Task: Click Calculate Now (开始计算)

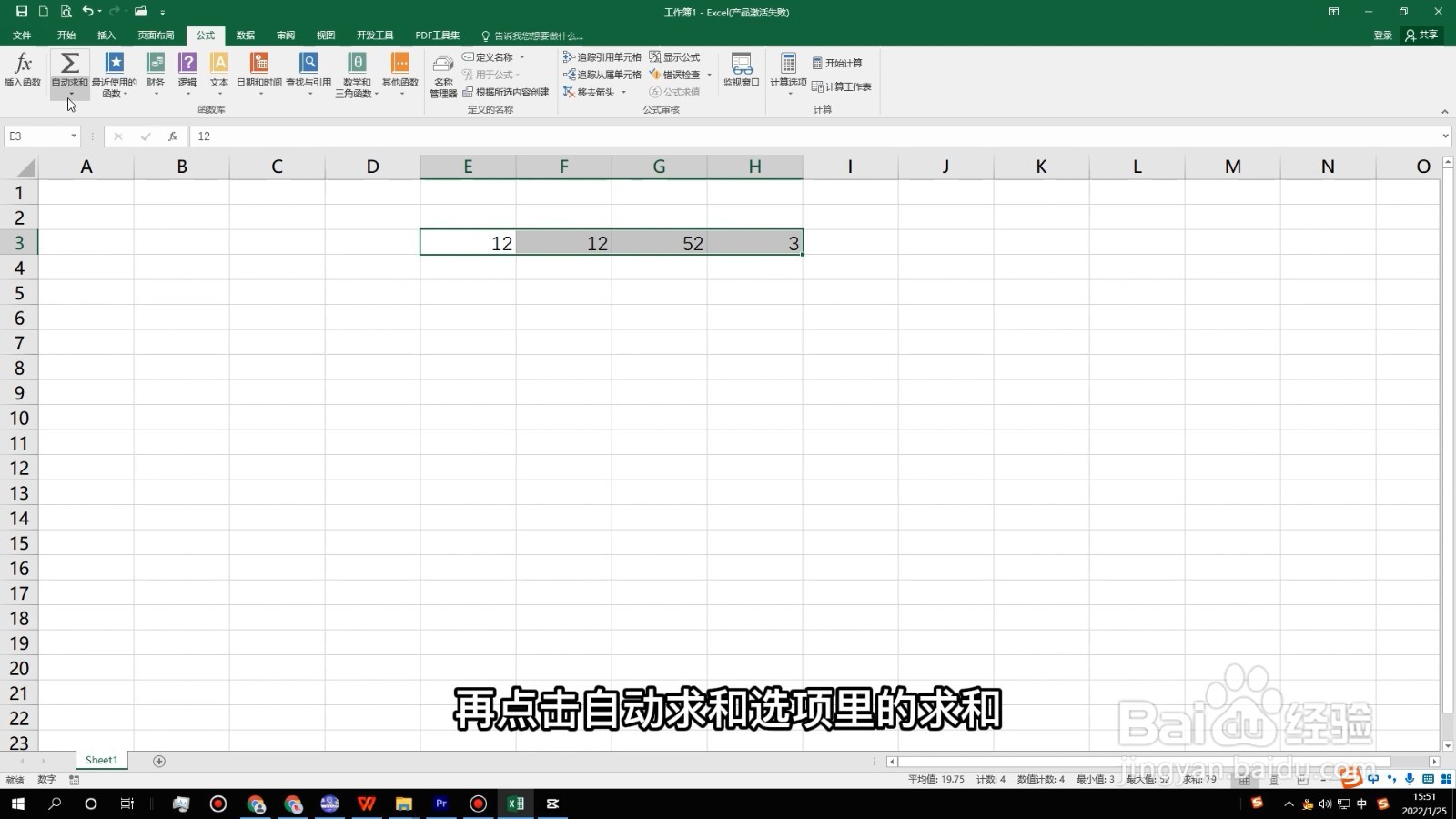Action: point(837,63)
